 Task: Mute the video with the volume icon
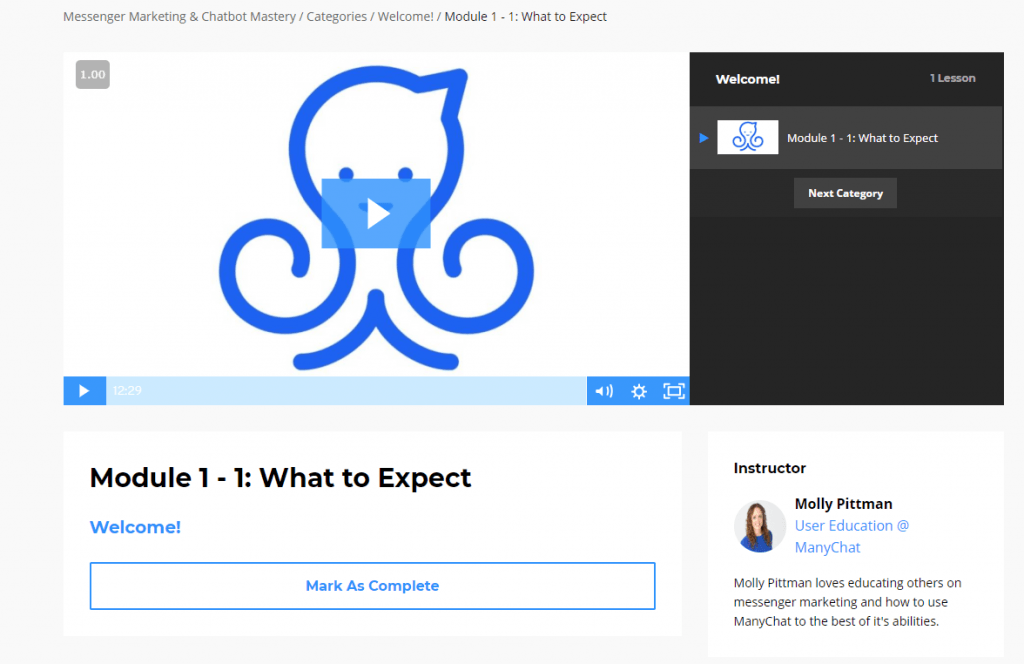click(604, 391)
